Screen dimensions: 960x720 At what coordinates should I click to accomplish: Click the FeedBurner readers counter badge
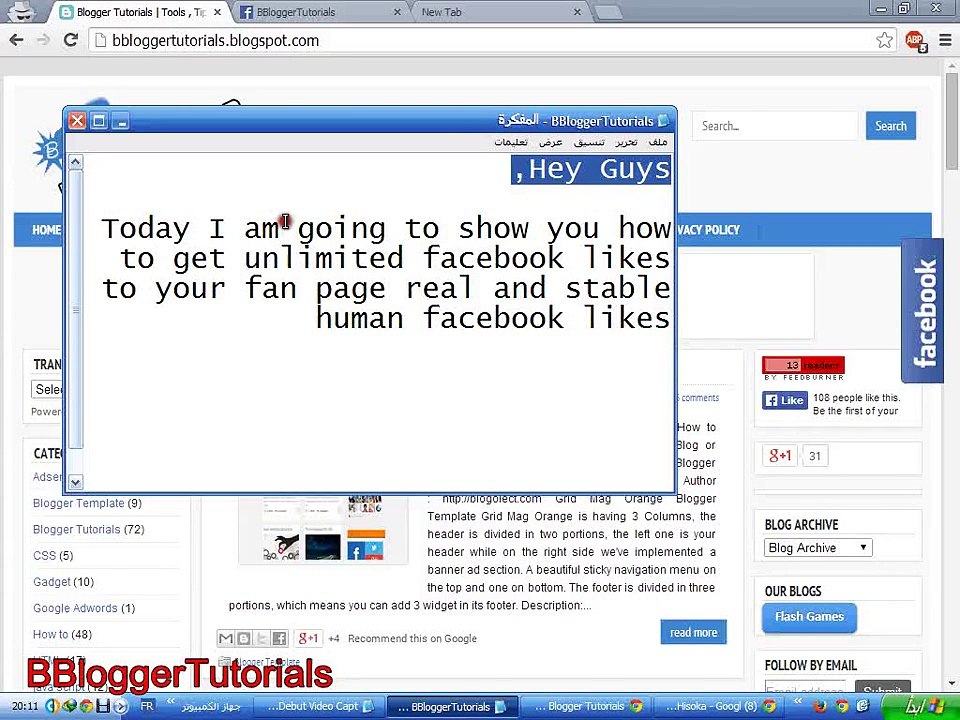803,366
